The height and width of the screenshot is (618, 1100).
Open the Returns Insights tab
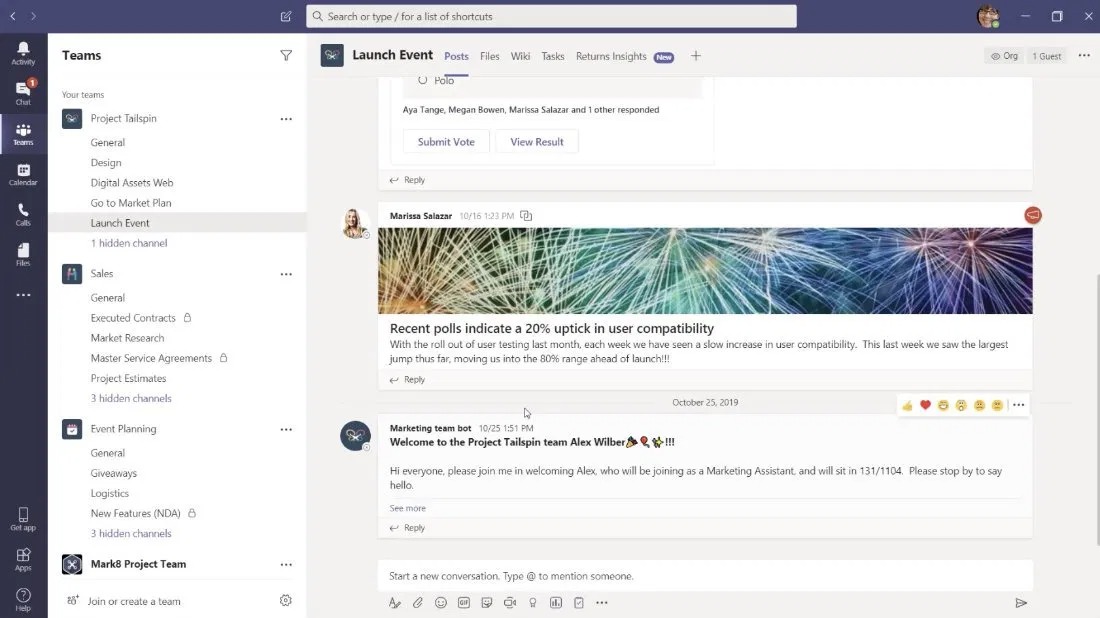click(x=611, y=56)
